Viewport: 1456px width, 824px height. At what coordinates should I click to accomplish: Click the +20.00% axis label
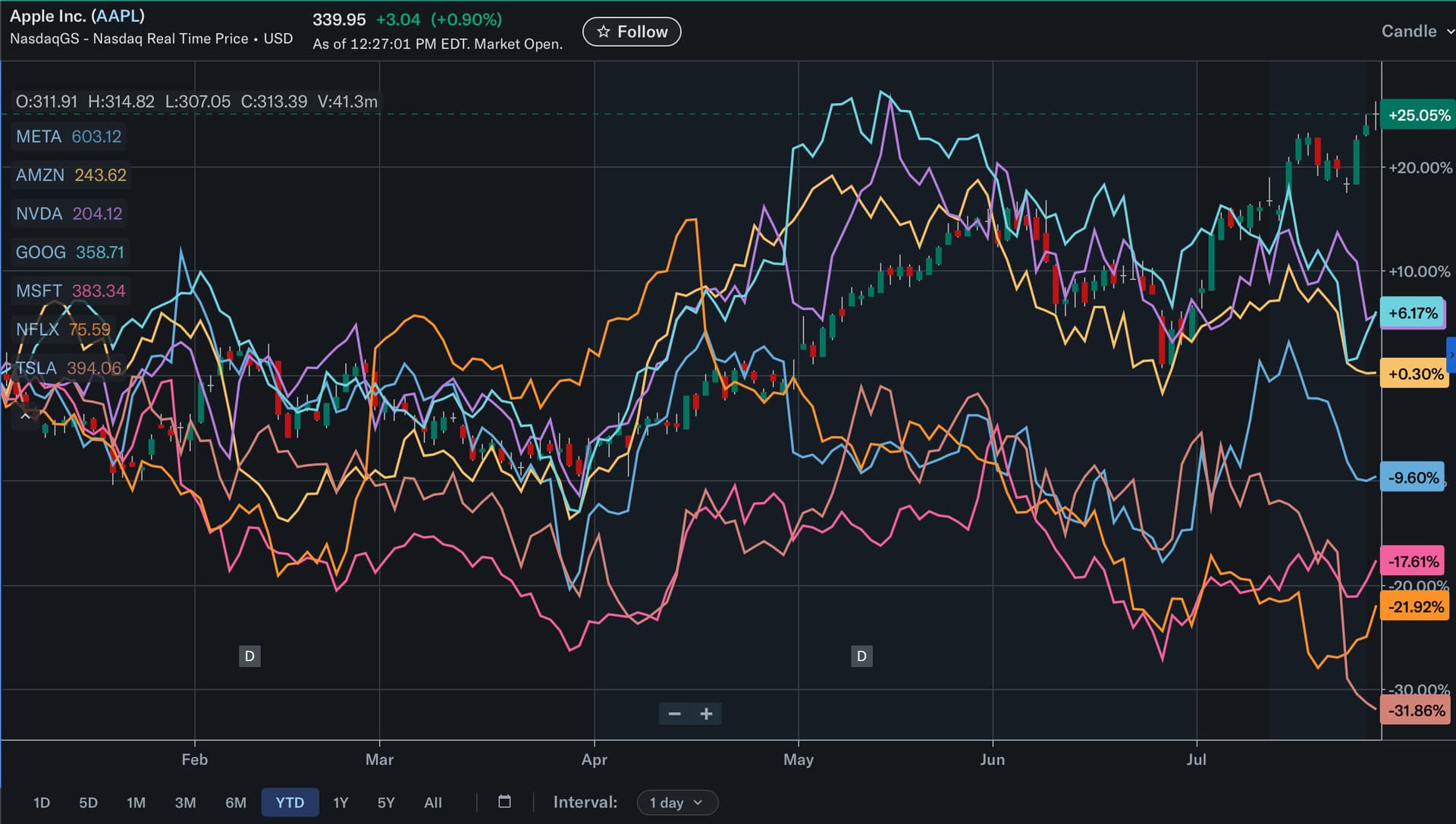click(1420, 168)
